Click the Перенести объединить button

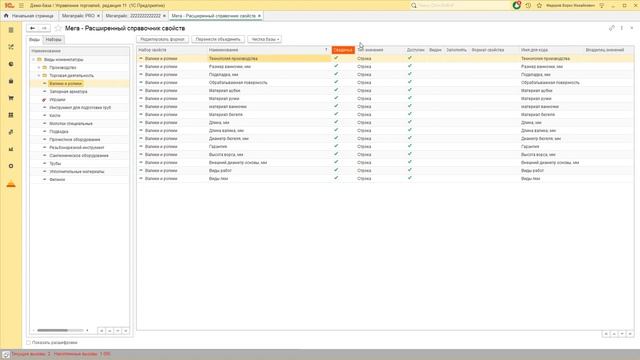(x=218, y=39)
